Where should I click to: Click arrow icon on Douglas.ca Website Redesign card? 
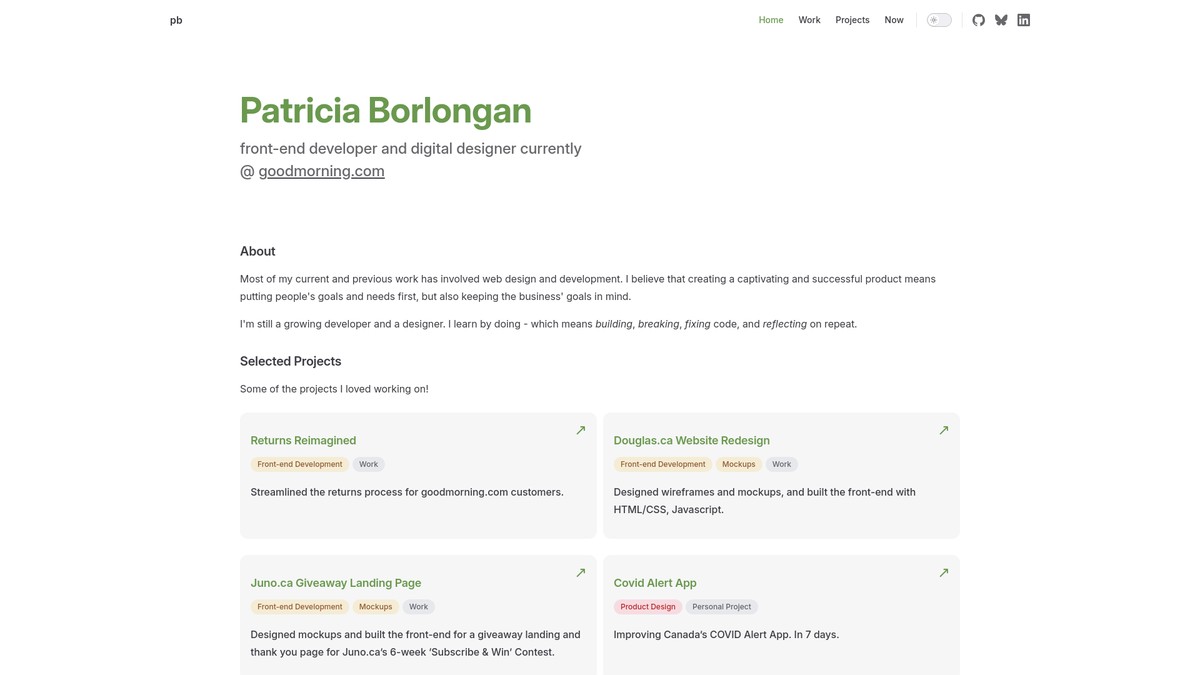coord(943,430)
